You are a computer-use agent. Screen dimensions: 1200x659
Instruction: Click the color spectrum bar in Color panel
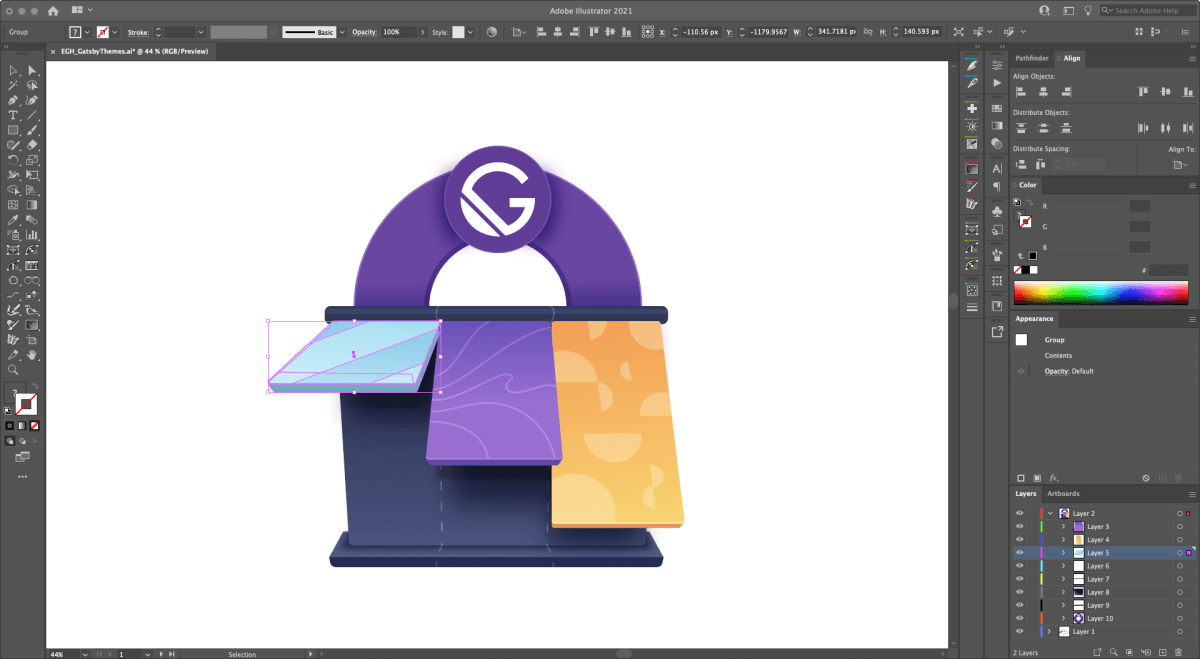(1101, 292)
